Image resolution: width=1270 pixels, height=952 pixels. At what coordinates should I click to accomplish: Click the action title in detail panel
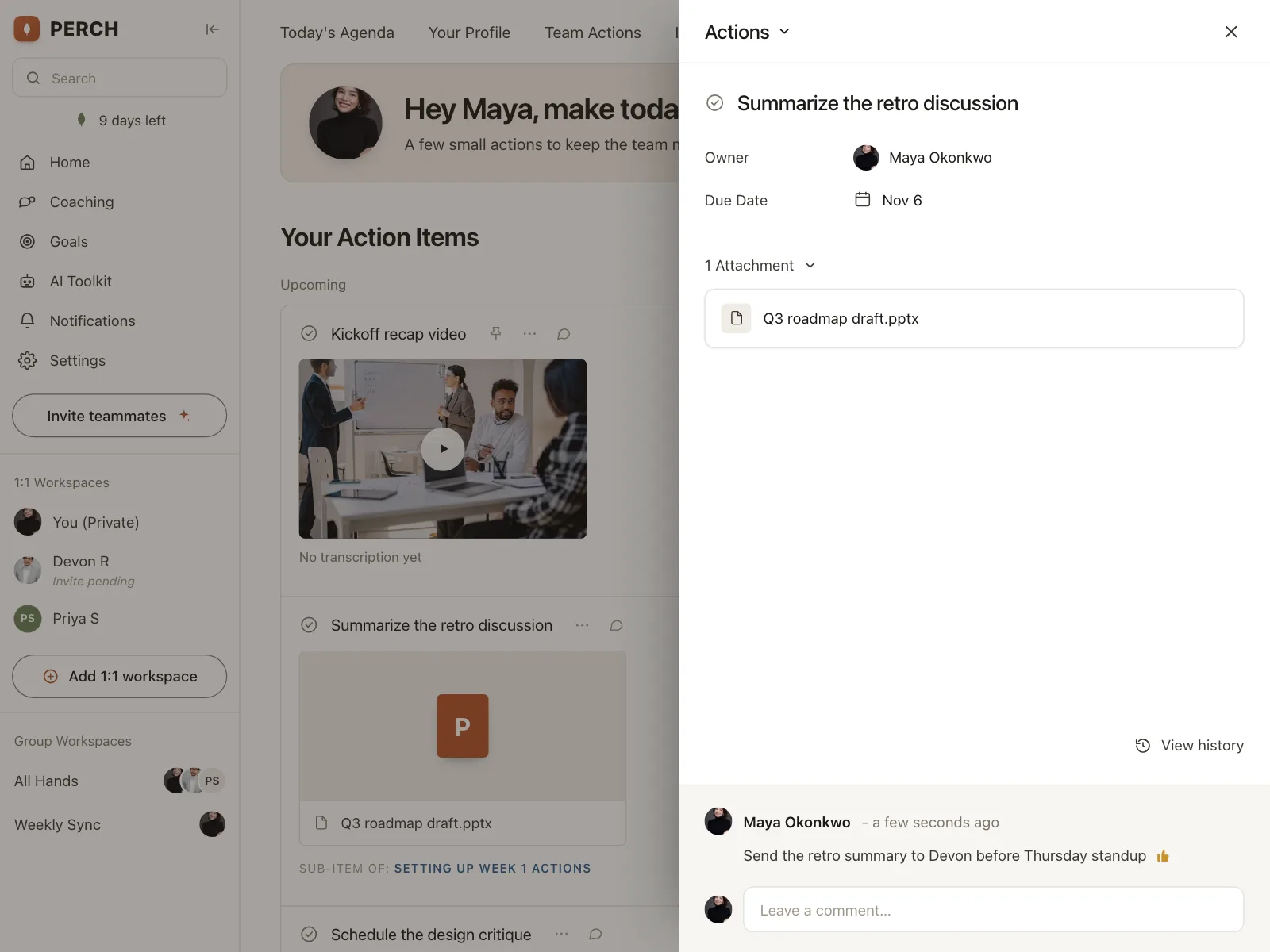[x=877, y=103]
